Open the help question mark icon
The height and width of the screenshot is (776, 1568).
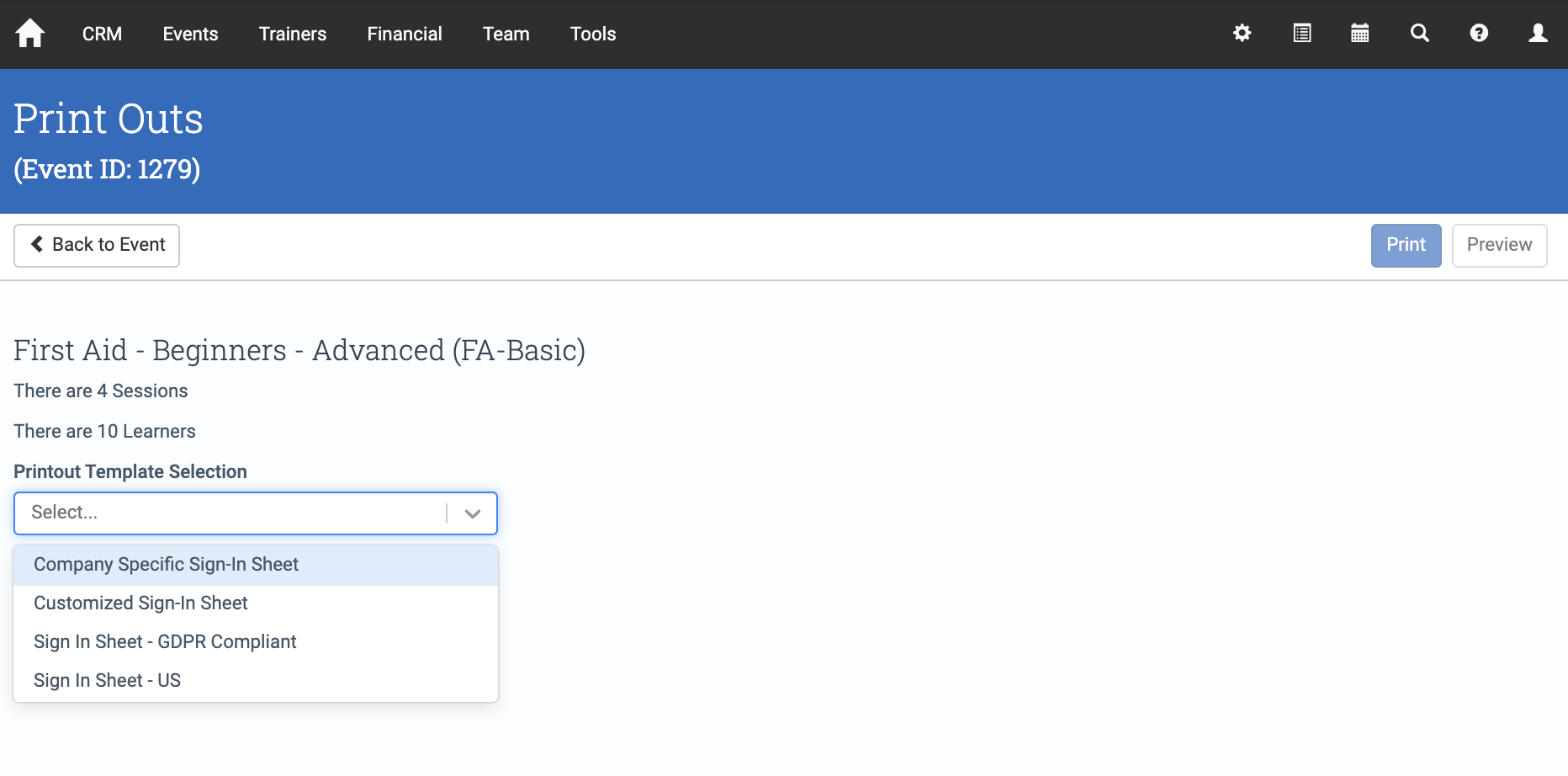click(1479, 34)
